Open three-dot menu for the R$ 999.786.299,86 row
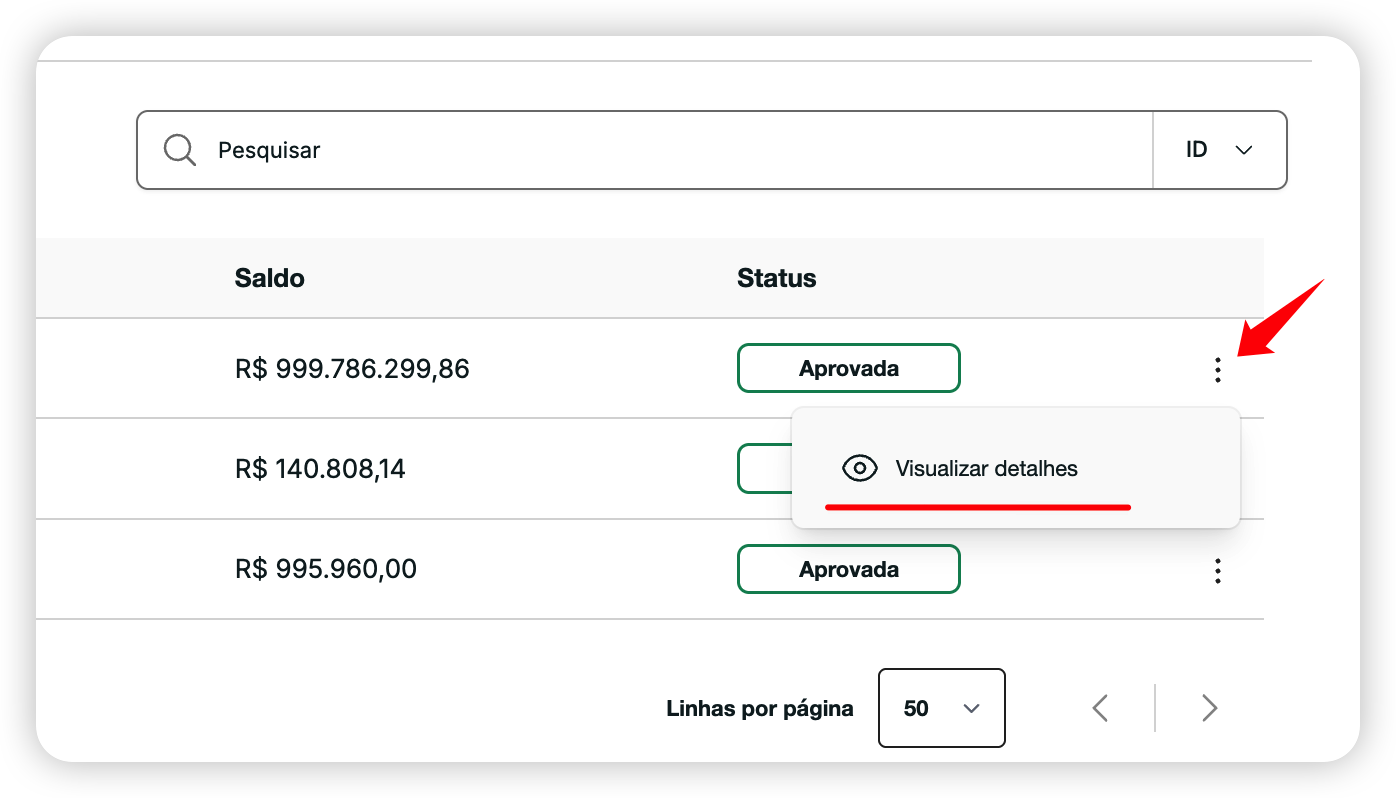 [1217, 370]
